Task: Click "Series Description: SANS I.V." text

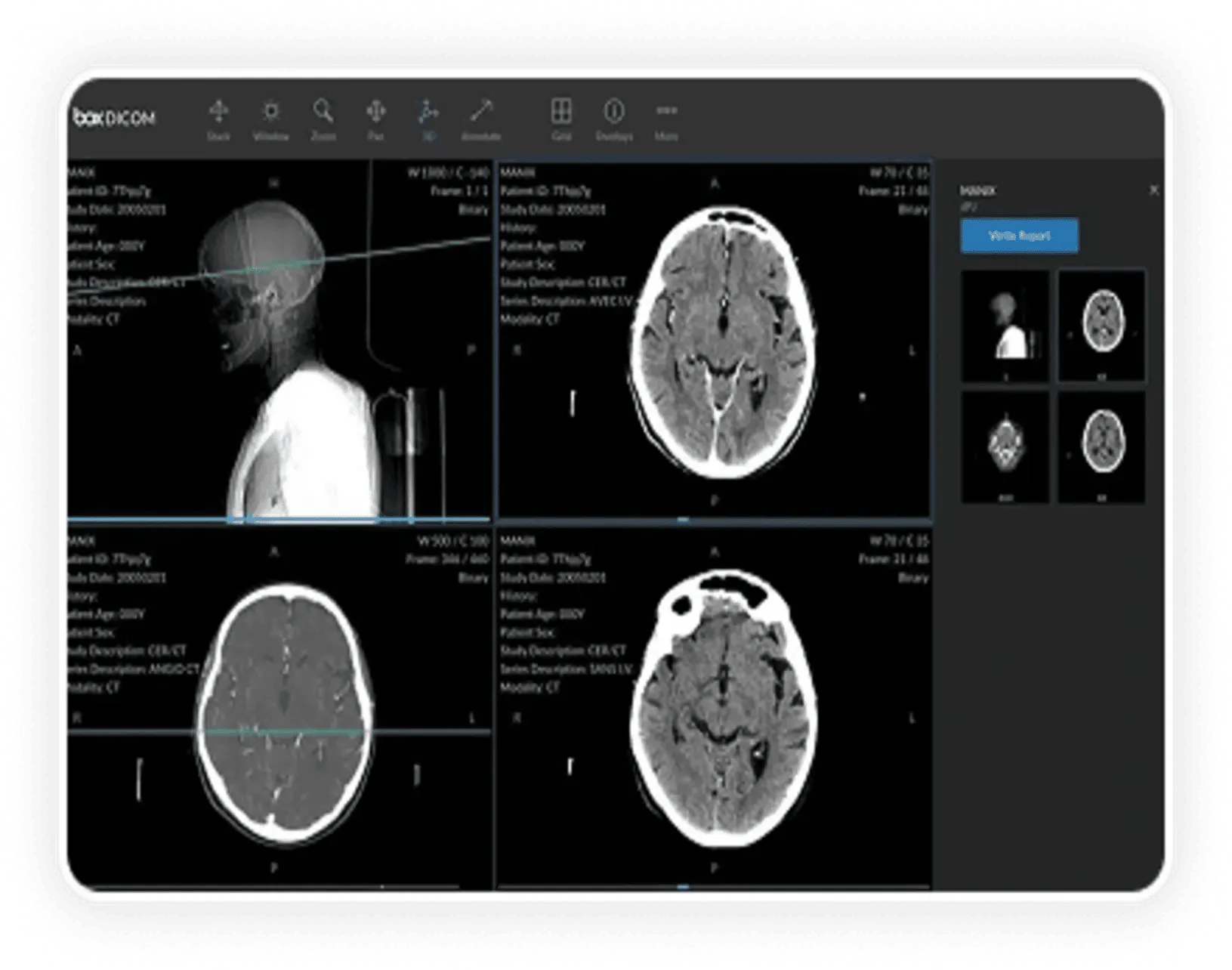Action: pos(566,669)
